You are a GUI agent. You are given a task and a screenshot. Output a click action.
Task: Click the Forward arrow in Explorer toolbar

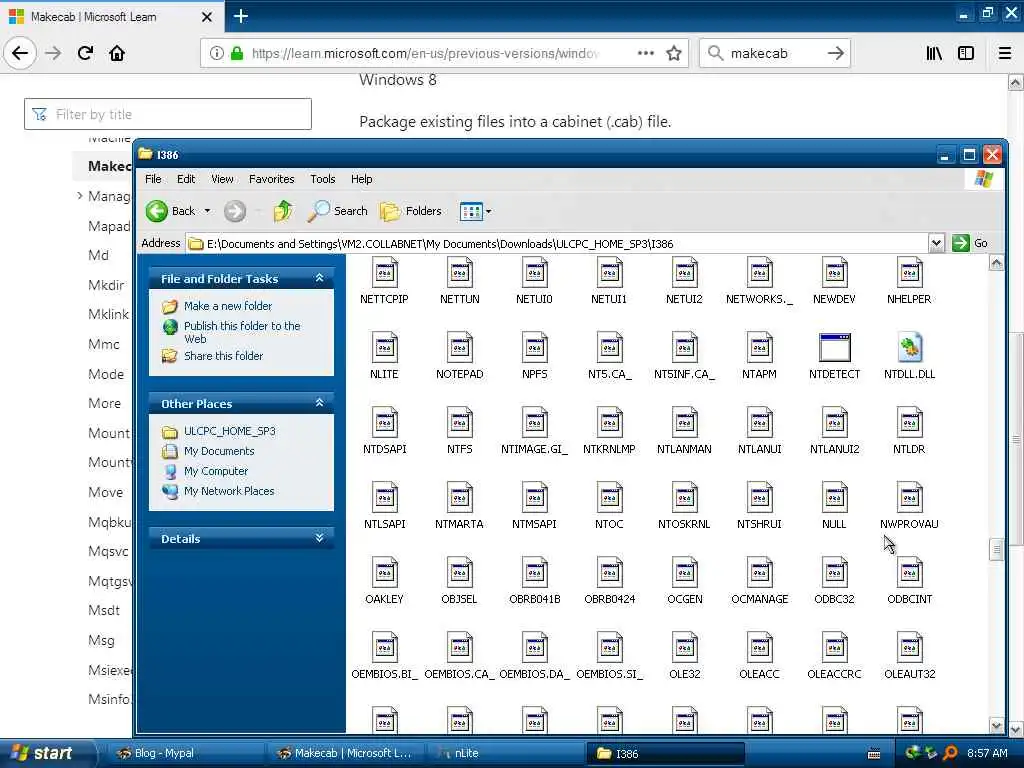coord(235,211)
